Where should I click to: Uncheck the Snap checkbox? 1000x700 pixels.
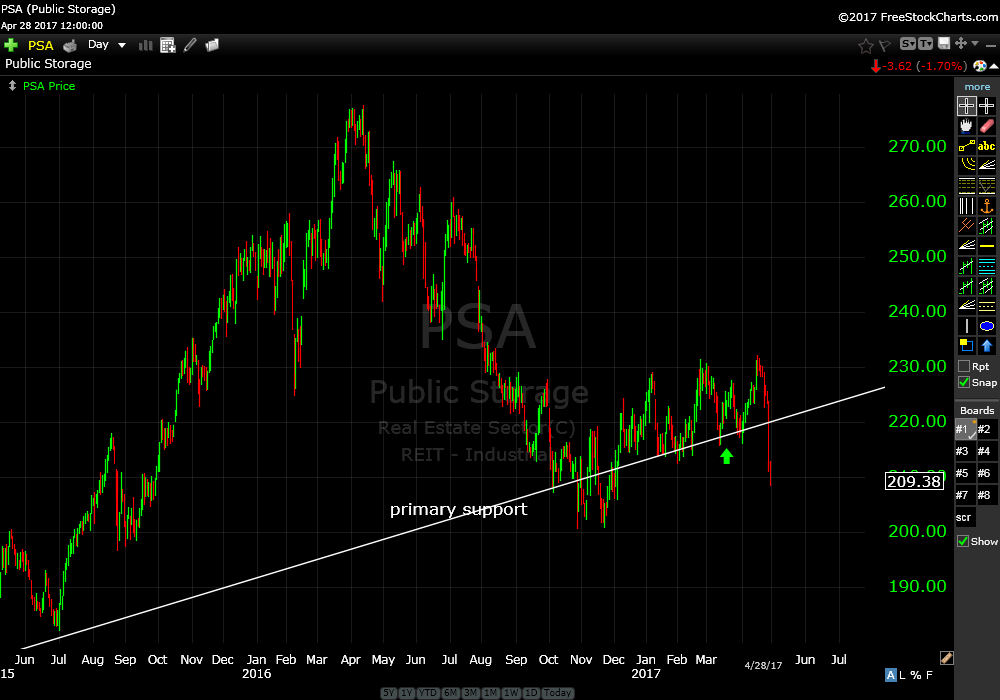coord(964,382)
